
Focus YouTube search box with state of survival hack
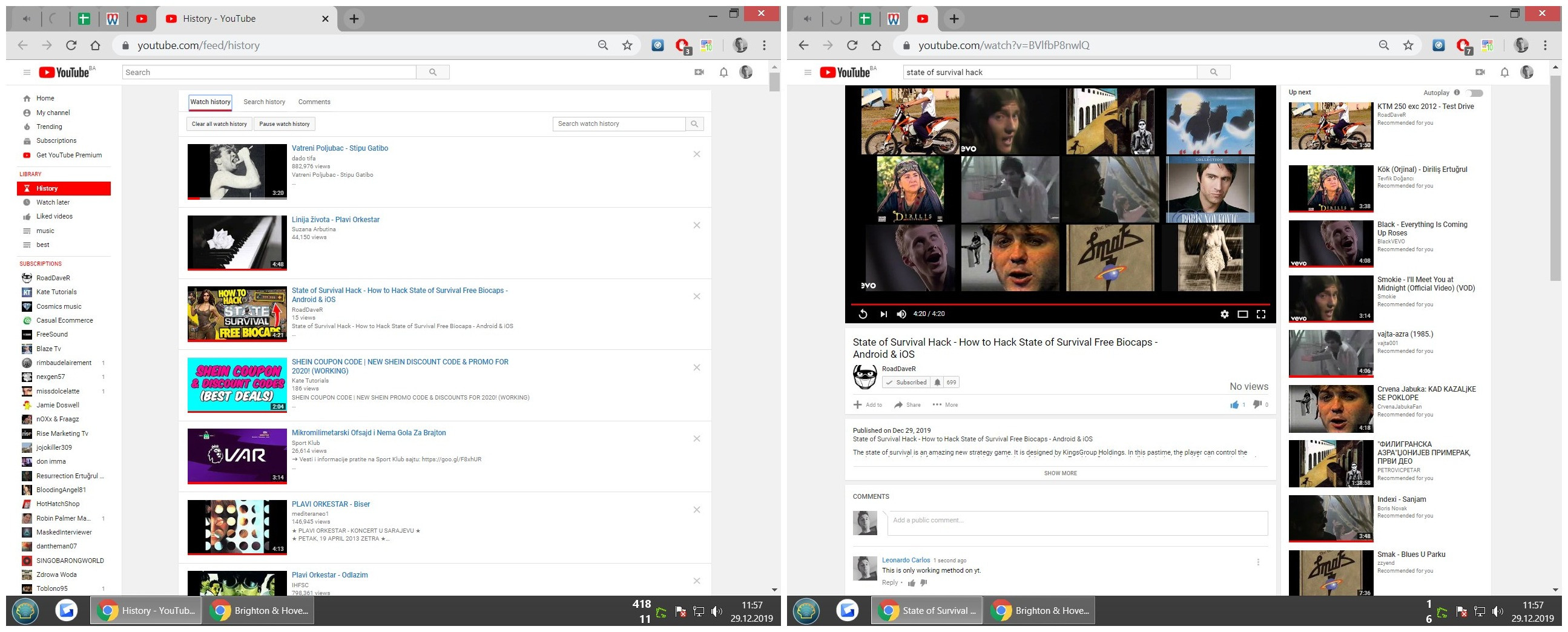coord(1050,73)
